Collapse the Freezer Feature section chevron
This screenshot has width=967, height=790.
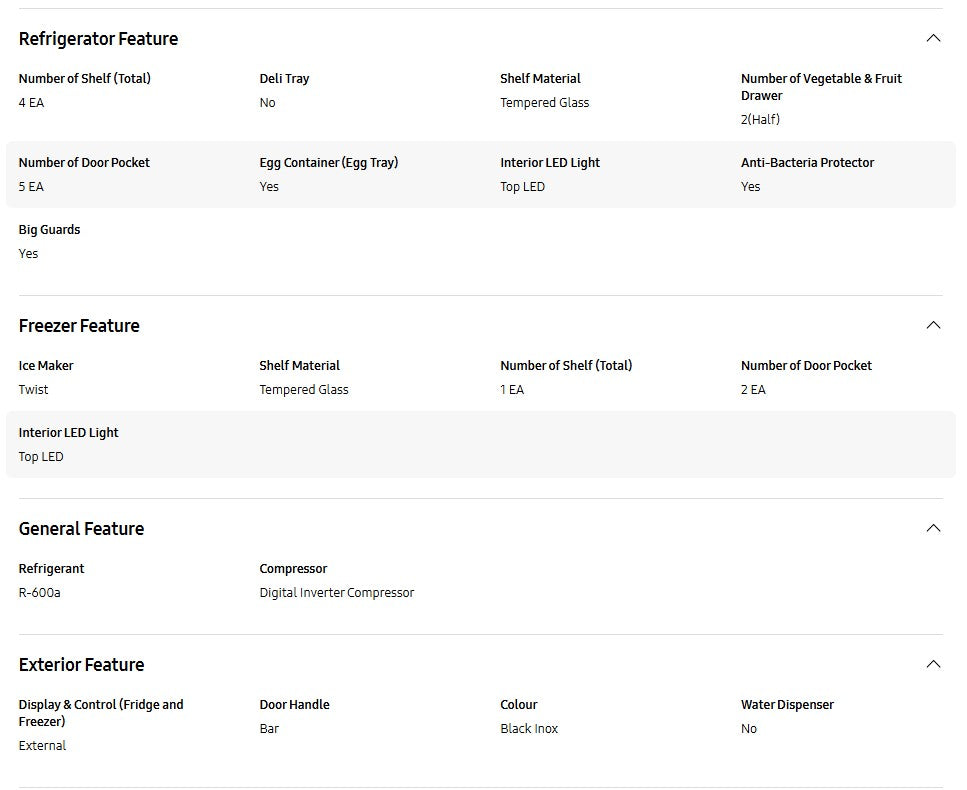click(933, 325)
